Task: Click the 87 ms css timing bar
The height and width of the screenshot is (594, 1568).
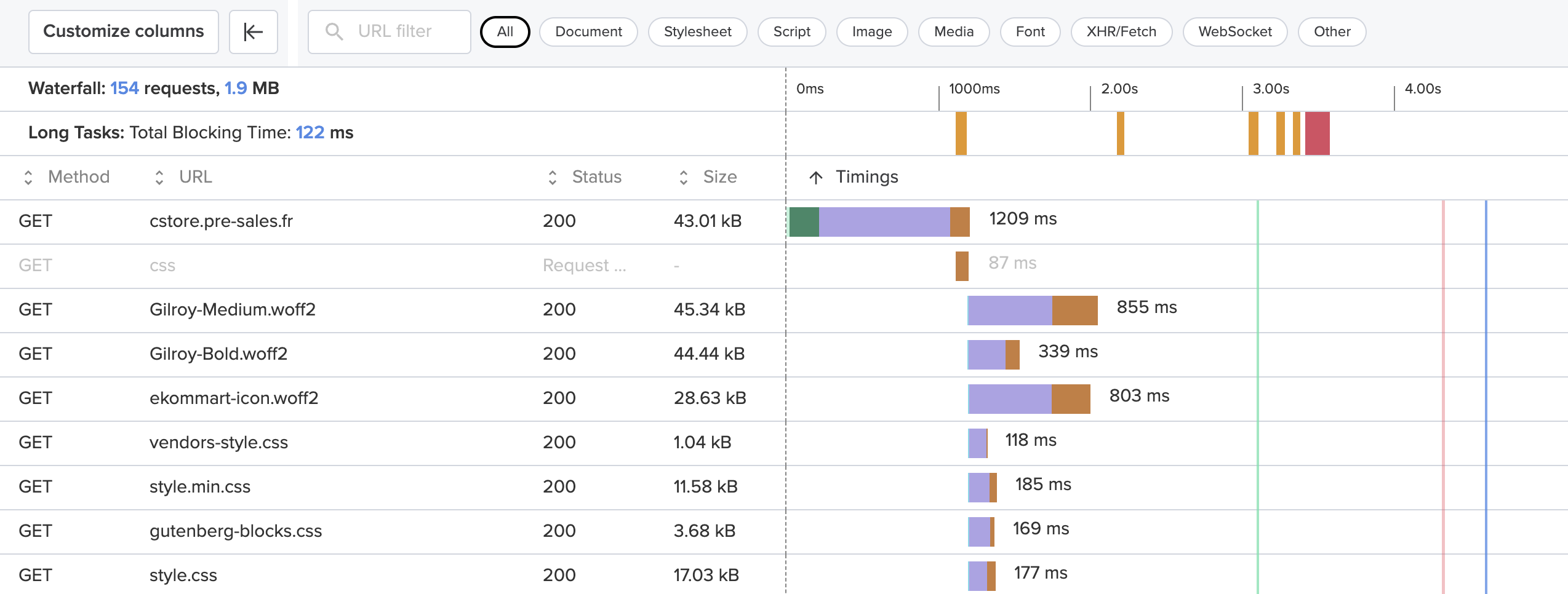Action: tap(962, 266)
